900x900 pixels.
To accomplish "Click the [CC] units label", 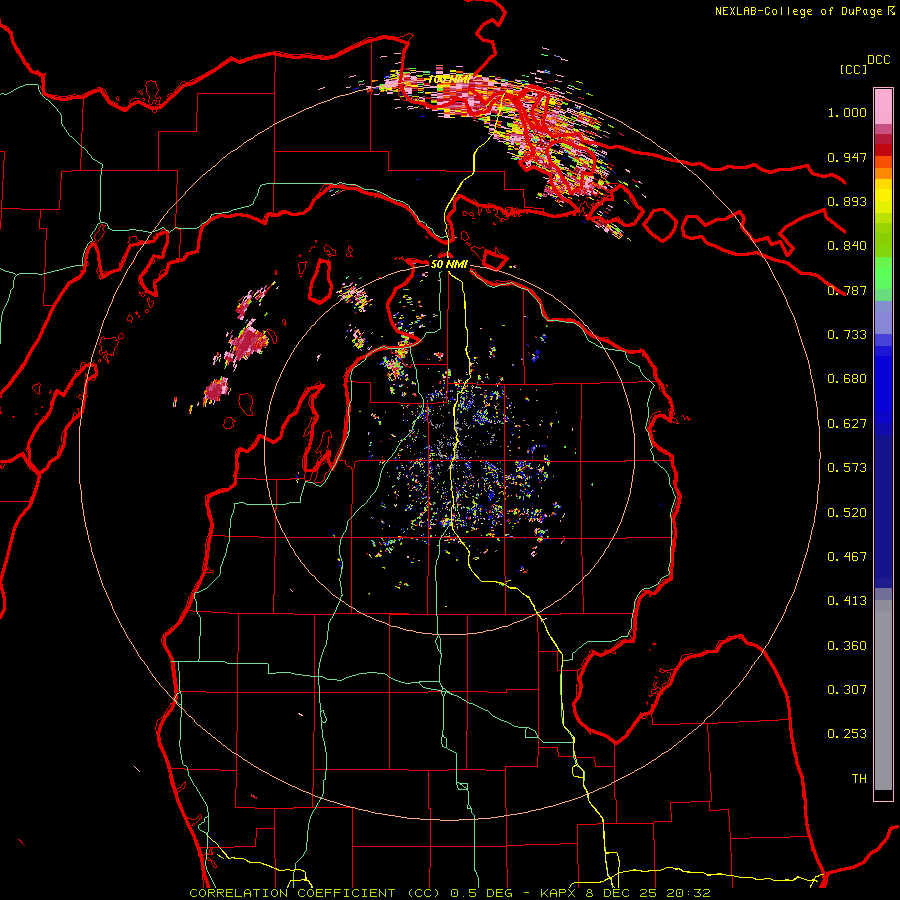I will click(854, 69).
